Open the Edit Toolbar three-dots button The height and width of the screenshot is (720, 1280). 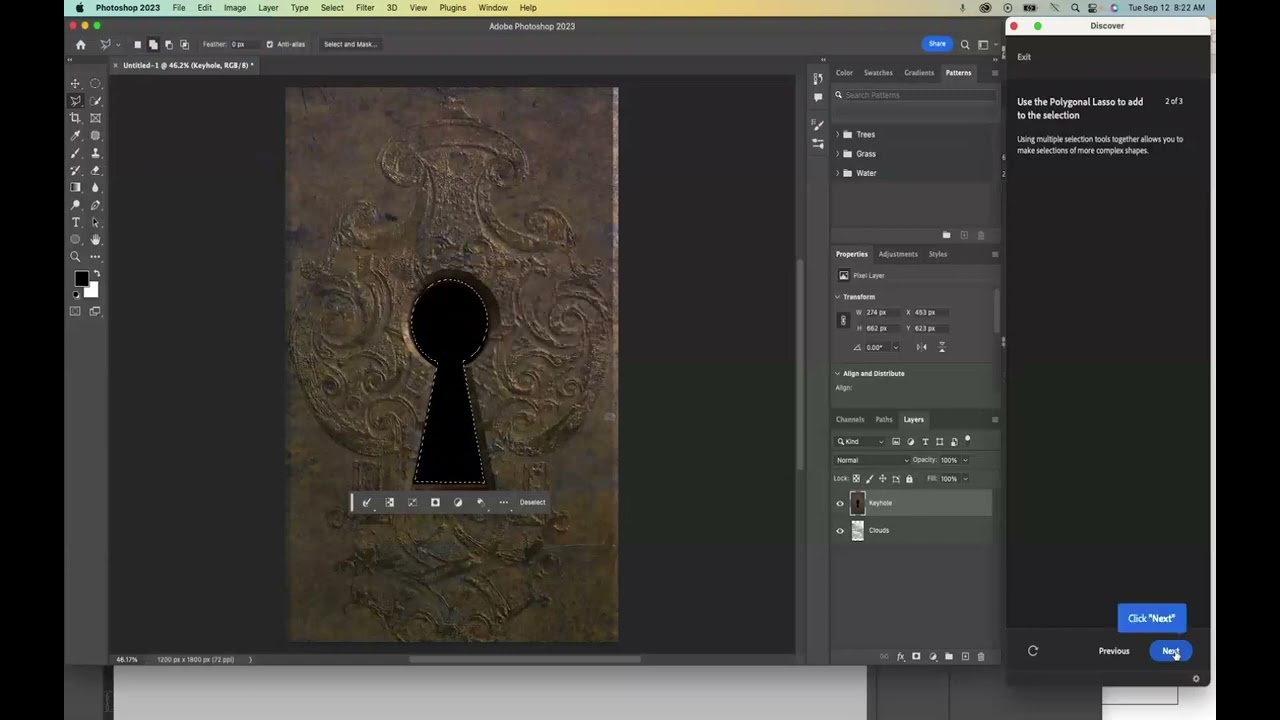point(95,257)
